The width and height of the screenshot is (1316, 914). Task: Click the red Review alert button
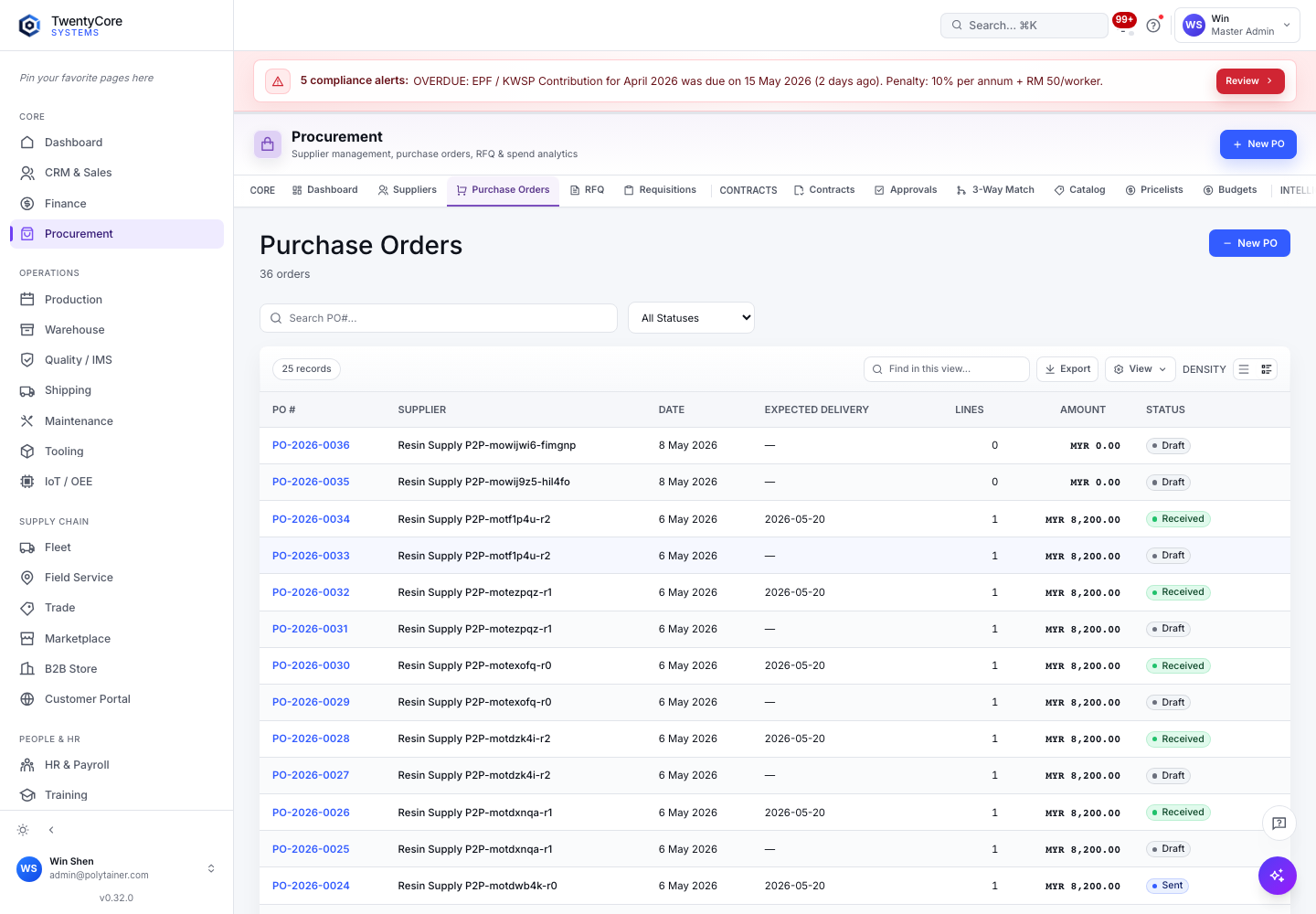click(1250, 81)
